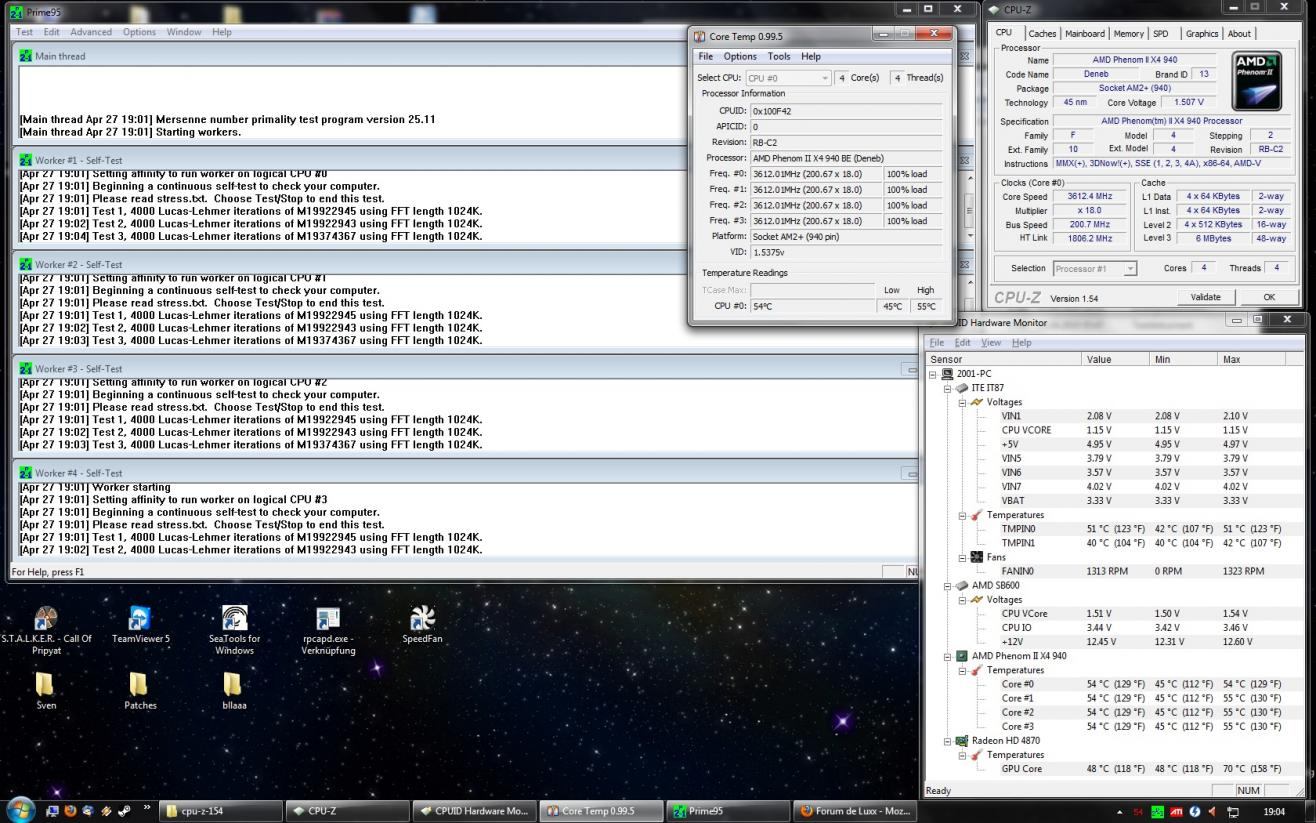1316x823 pixels.
Task: Collapse the AMD Phenom II X4 940 node
Action: coord(948,657)
